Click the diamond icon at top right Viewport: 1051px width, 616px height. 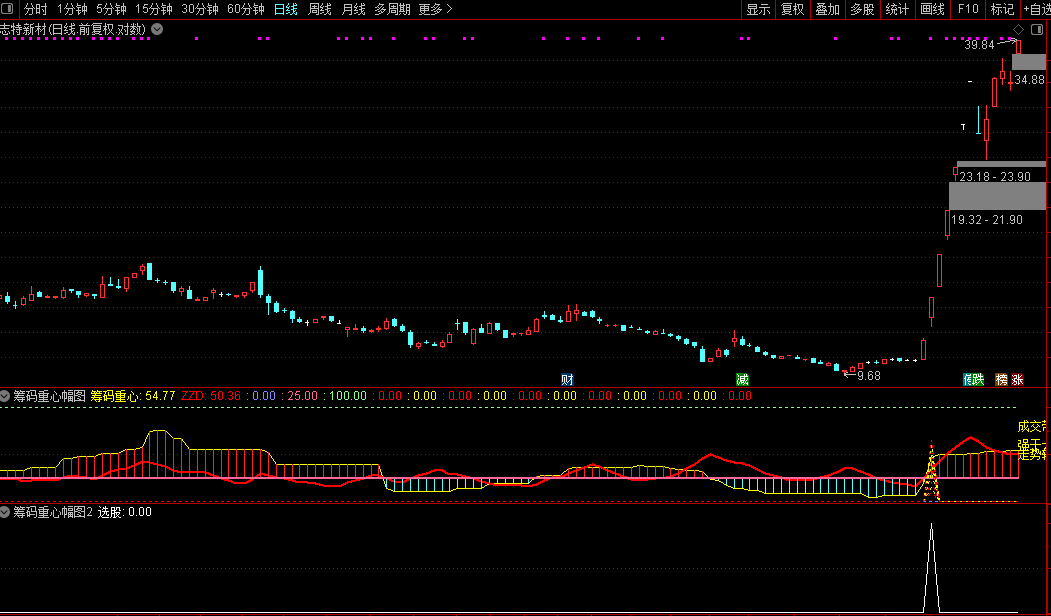click(1017, 29)
